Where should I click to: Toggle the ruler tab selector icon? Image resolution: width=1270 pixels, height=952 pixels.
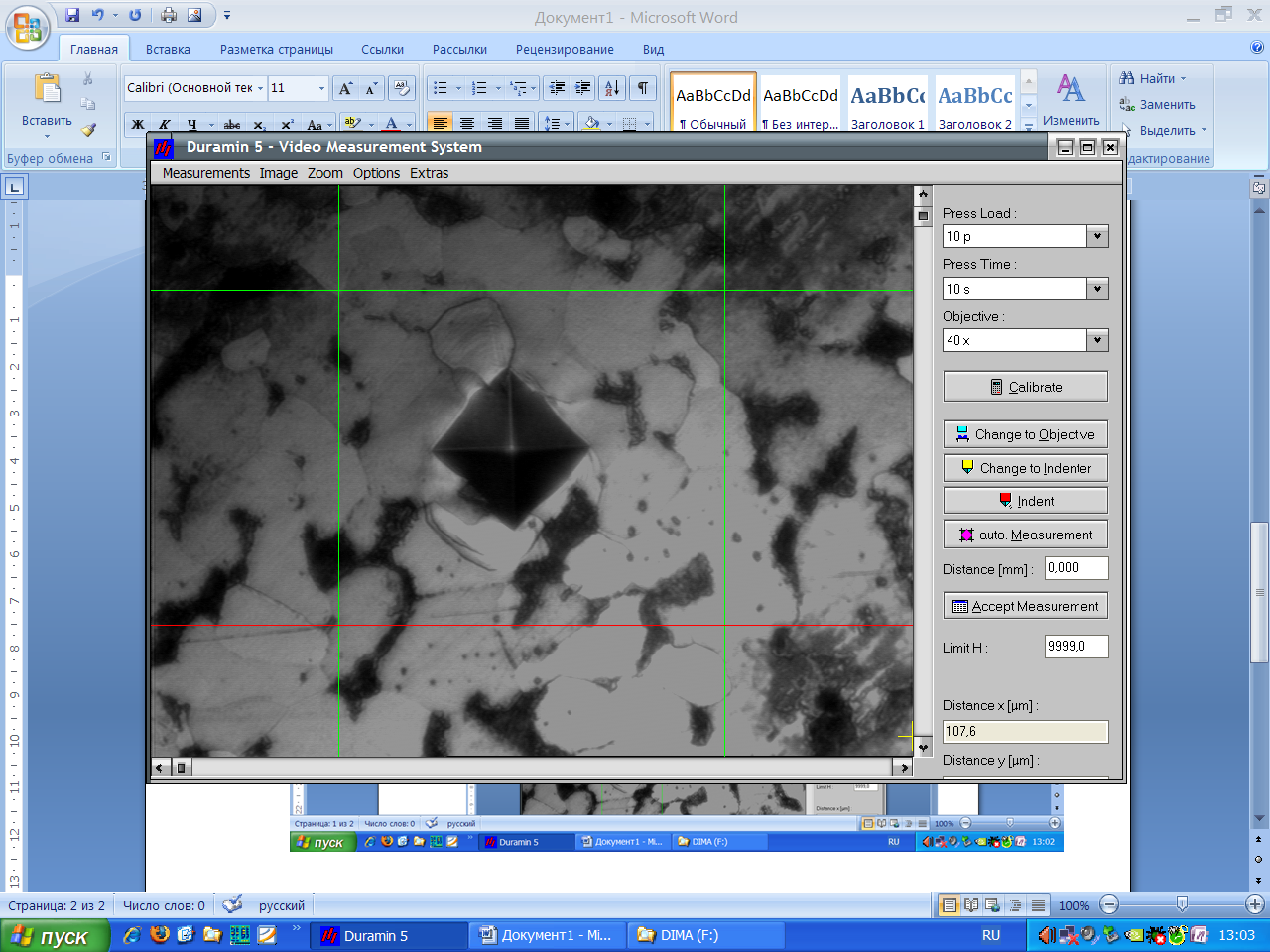14,186
